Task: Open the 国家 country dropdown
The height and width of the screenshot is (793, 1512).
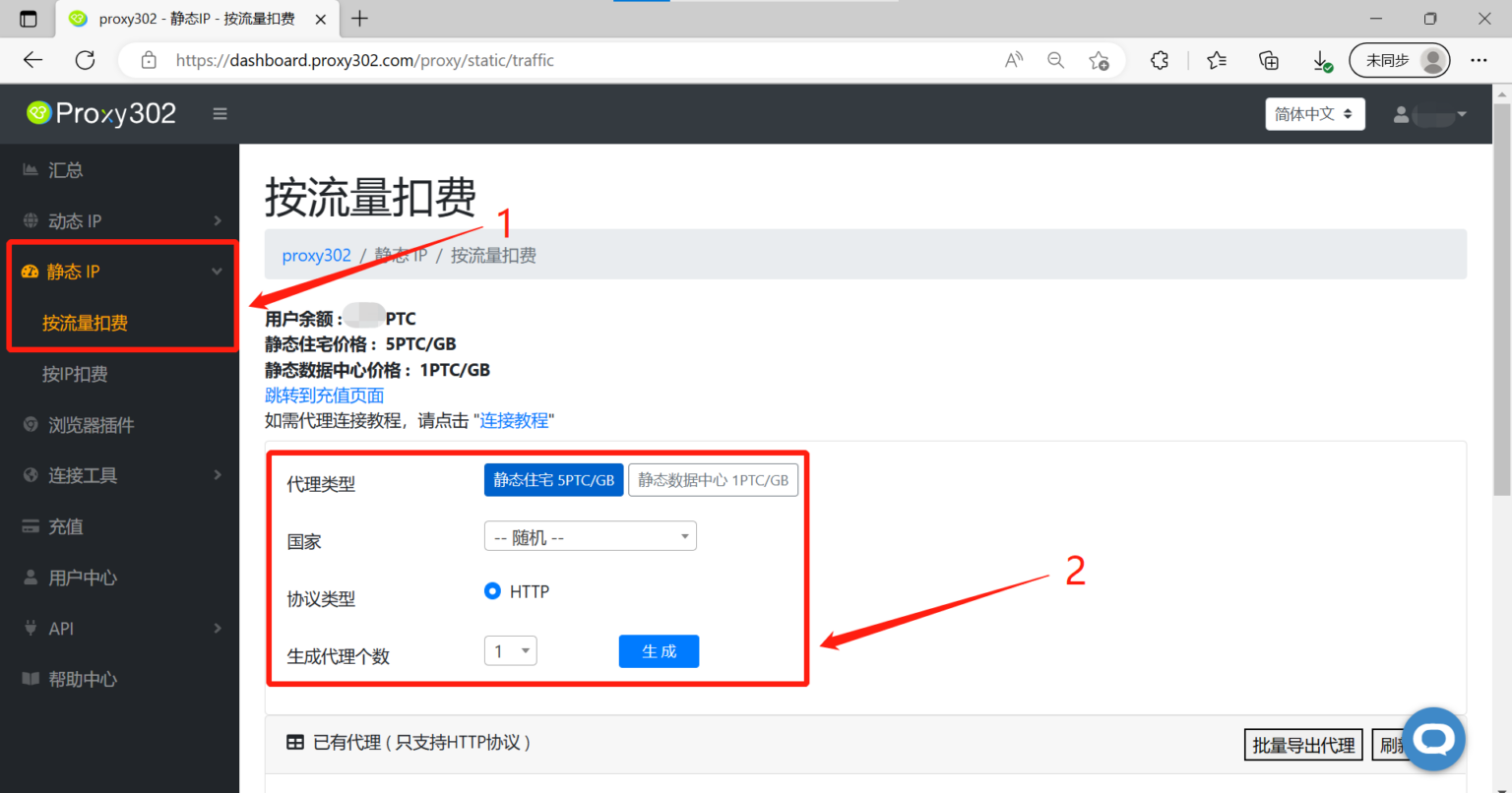Action: pos(589,535)
